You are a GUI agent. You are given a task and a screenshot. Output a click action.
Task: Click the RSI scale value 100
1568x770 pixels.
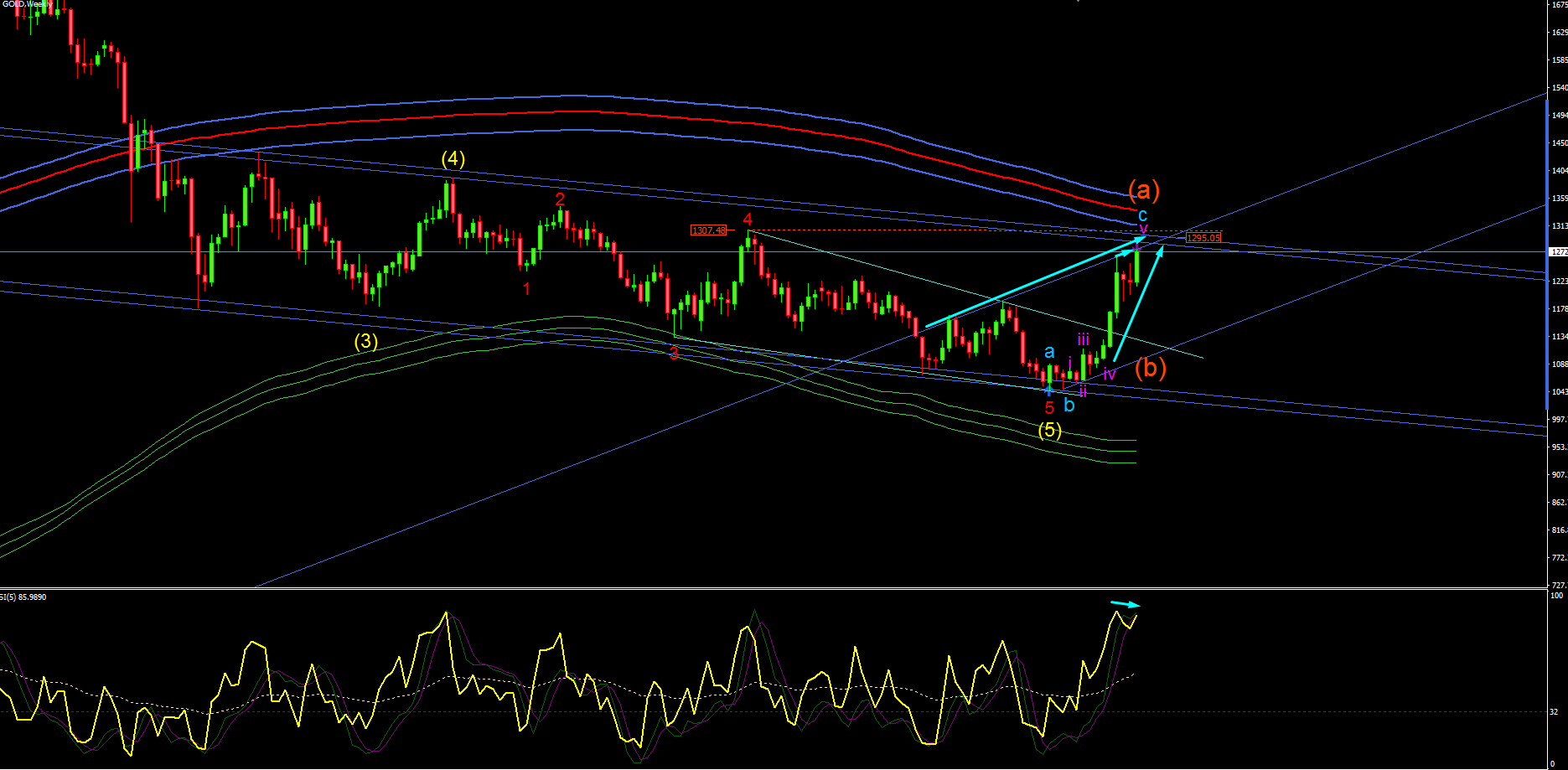point(1556,596)
